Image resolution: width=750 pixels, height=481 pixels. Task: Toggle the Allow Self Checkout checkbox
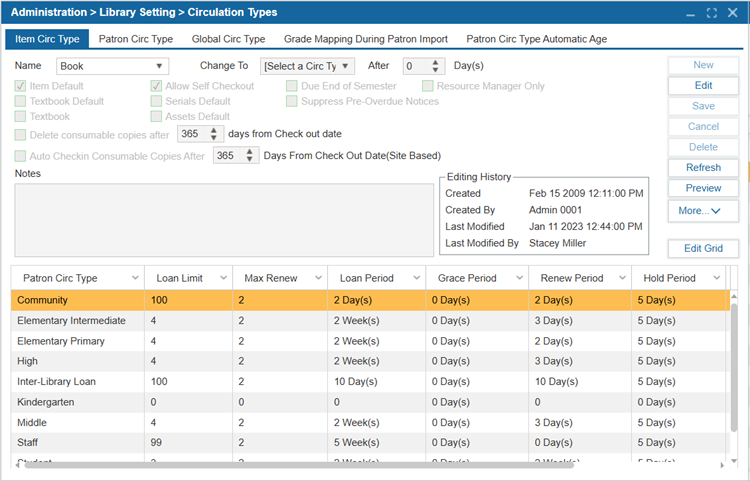pyautogui.click(x=156, y=86)
